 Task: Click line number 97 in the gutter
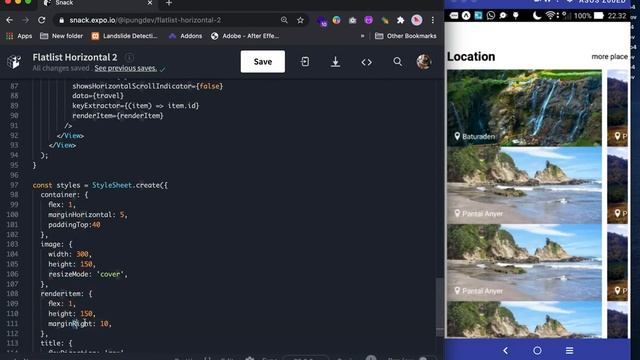pos(14,185)
